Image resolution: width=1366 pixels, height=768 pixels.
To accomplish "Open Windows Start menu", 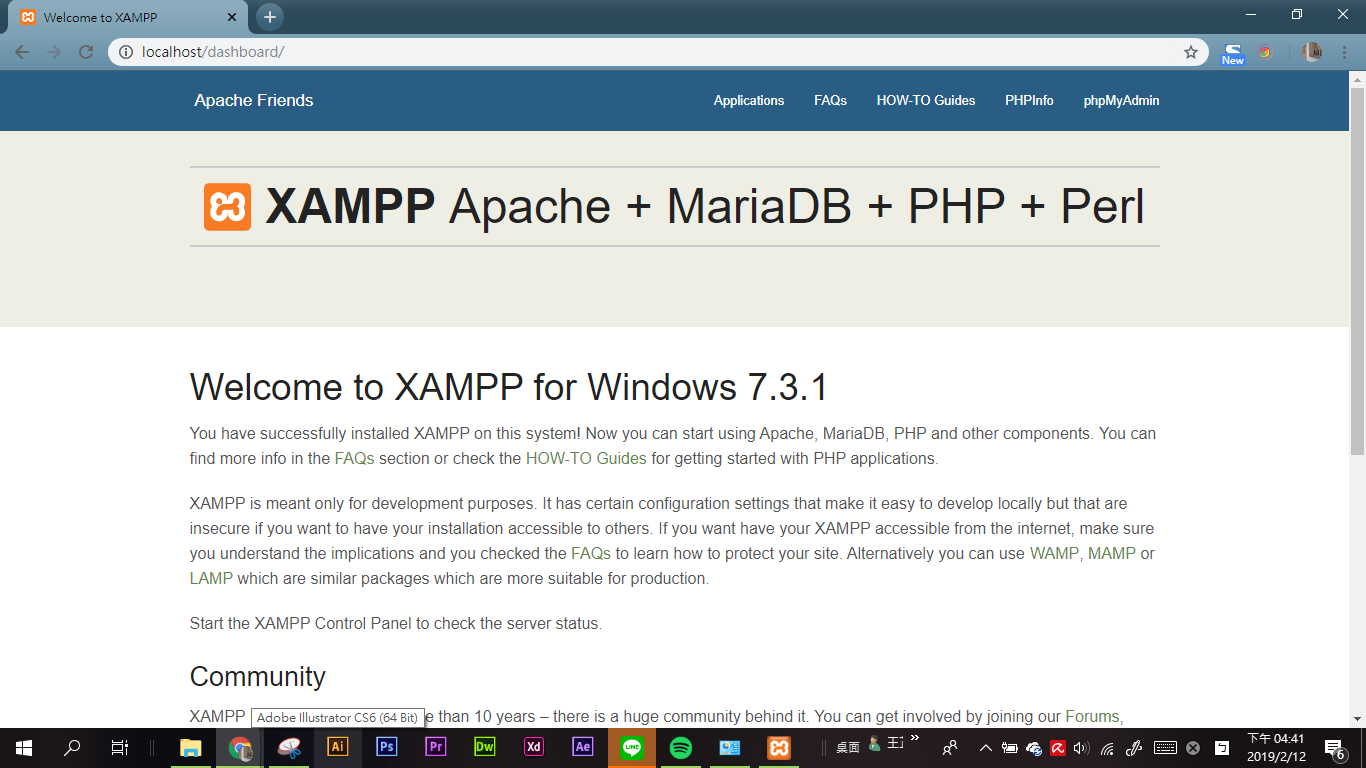I will point(24,747).
